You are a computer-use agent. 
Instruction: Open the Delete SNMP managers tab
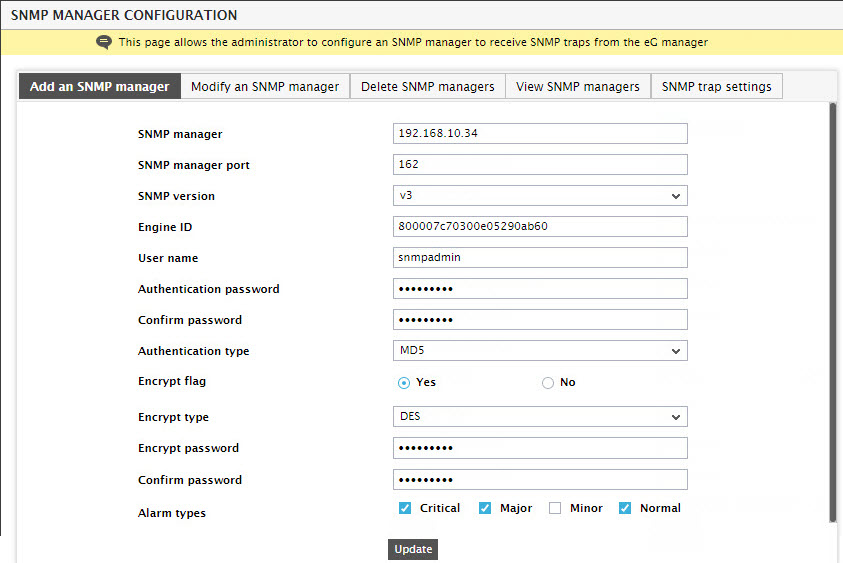(x=427, y=87)
